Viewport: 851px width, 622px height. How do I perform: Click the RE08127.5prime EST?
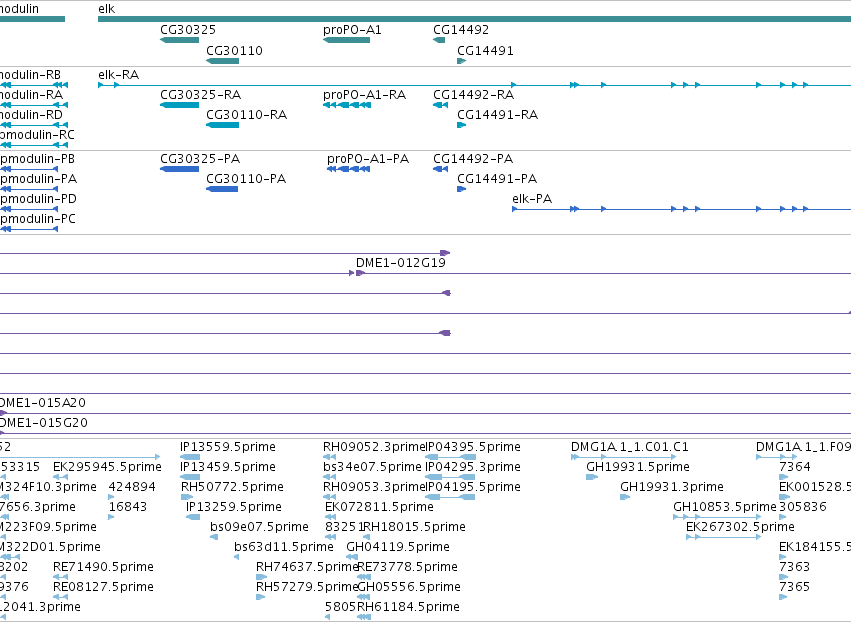60,597
